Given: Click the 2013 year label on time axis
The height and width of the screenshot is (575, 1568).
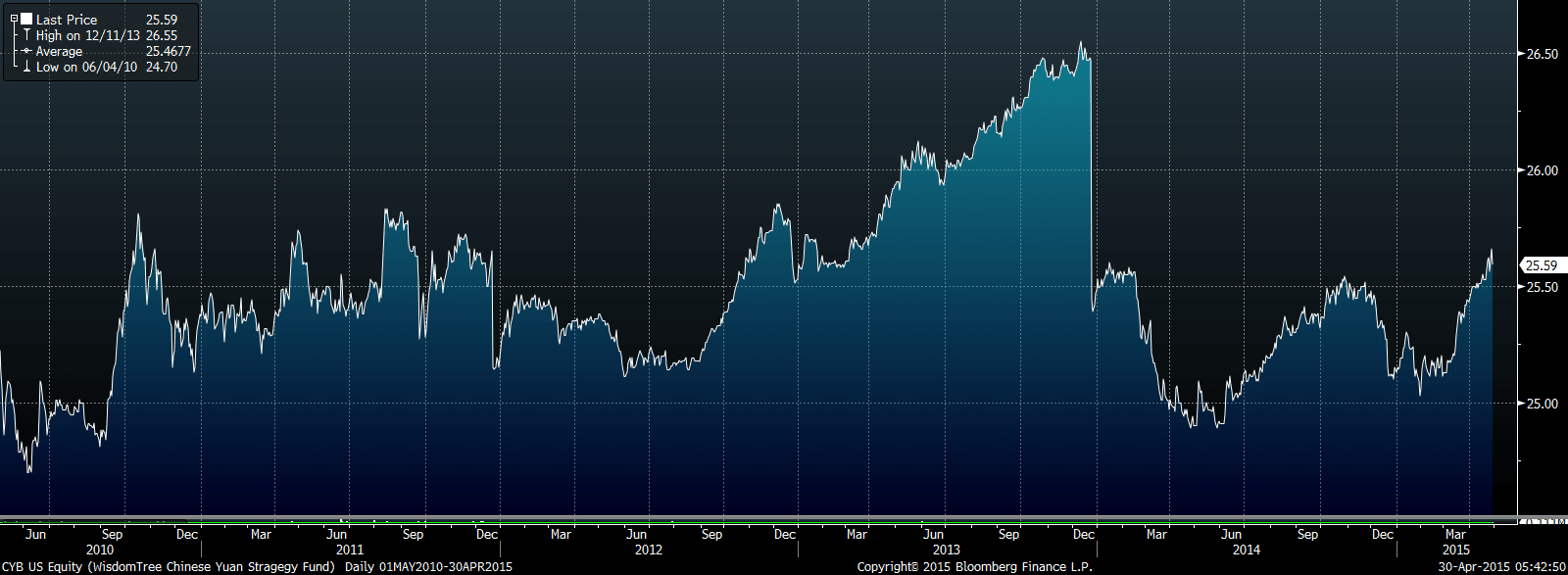Looking at the screenshot, I should click(947, 551).
